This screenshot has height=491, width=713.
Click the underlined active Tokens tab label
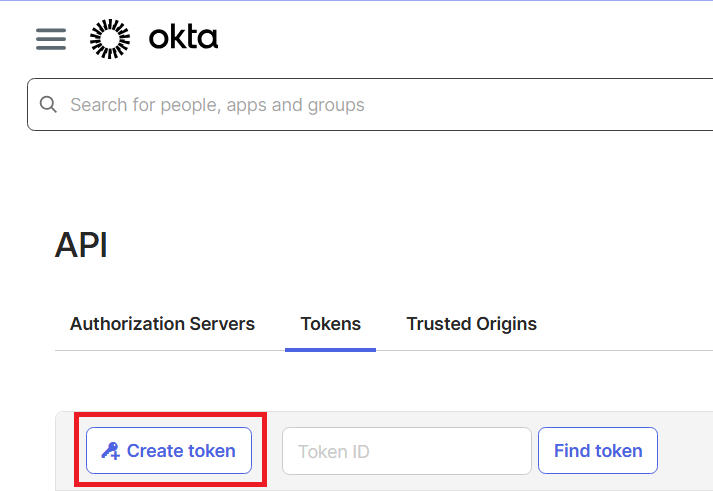(x=330, y=324)
